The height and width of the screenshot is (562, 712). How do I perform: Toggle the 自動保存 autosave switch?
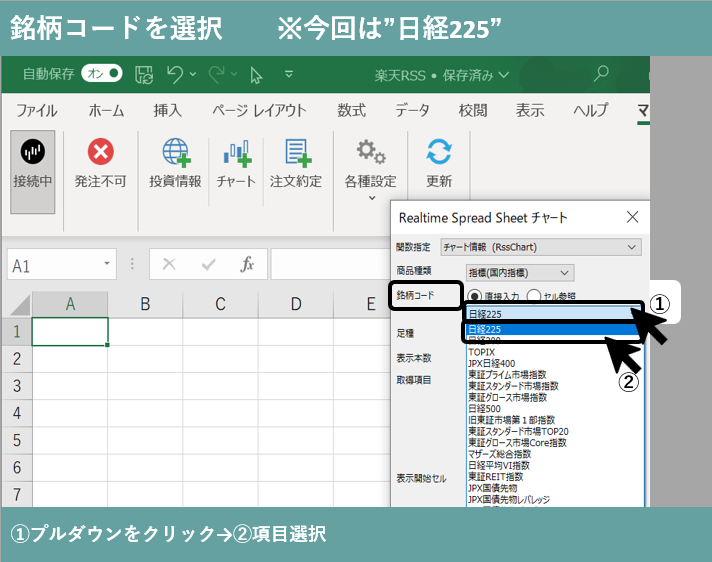pos(102,73)
